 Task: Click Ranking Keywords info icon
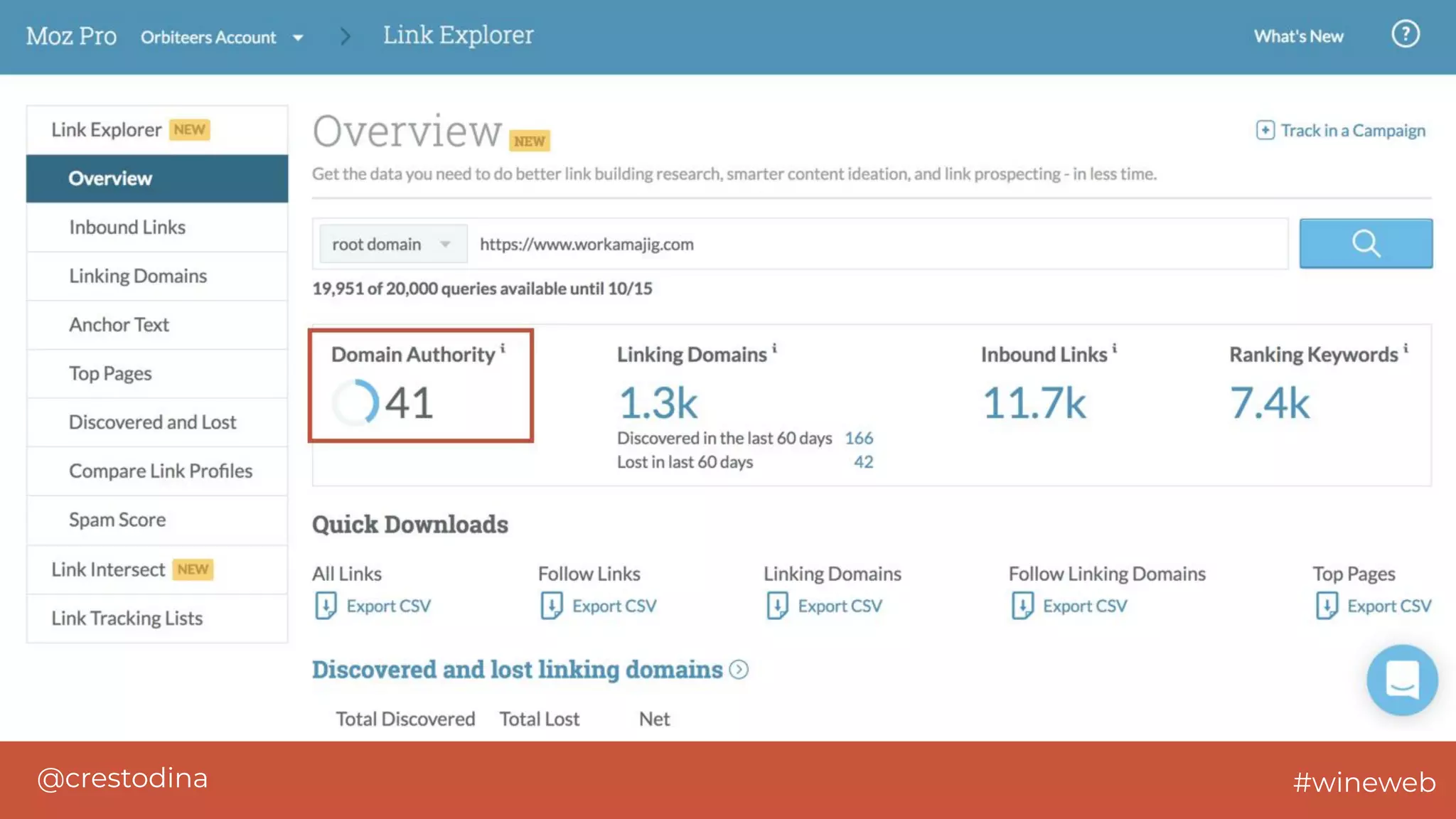click(x=1406, y=348)
